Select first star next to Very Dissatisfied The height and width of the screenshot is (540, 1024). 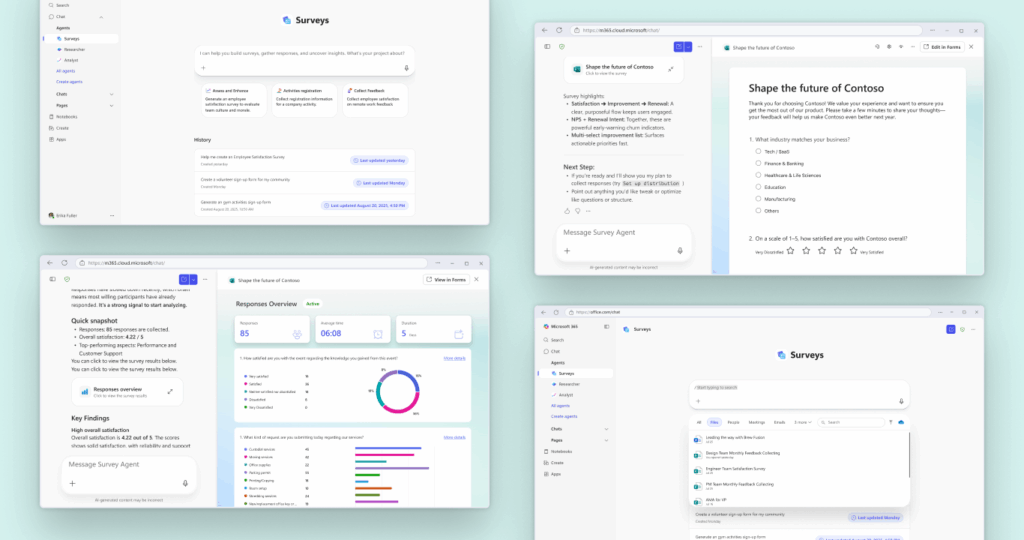coord(790,251)
